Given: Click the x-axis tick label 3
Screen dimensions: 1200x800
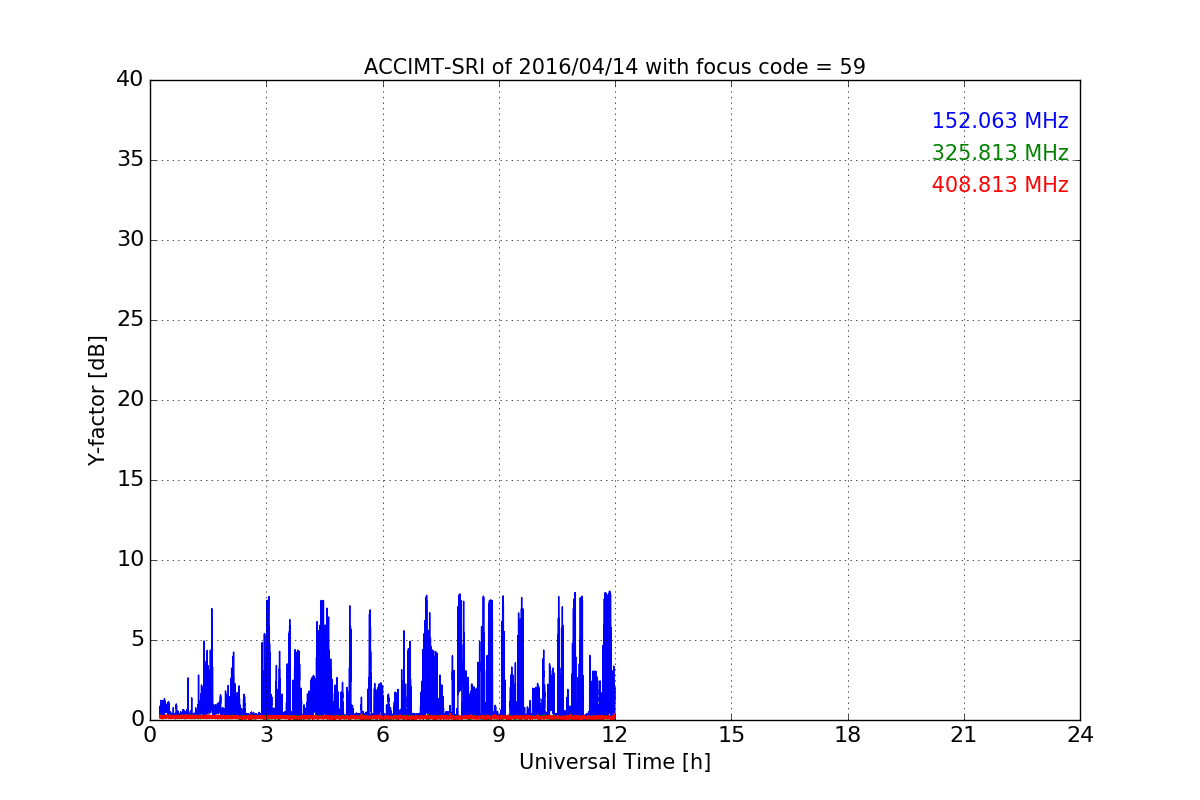Looking at the screenshot, I should click(266, 735).
